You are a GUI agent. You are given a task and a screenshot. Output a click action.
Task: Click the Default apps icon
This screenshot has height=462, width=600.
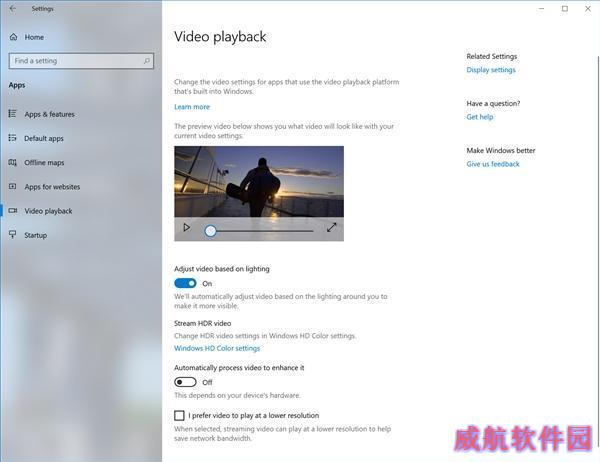tap(13, 138)
